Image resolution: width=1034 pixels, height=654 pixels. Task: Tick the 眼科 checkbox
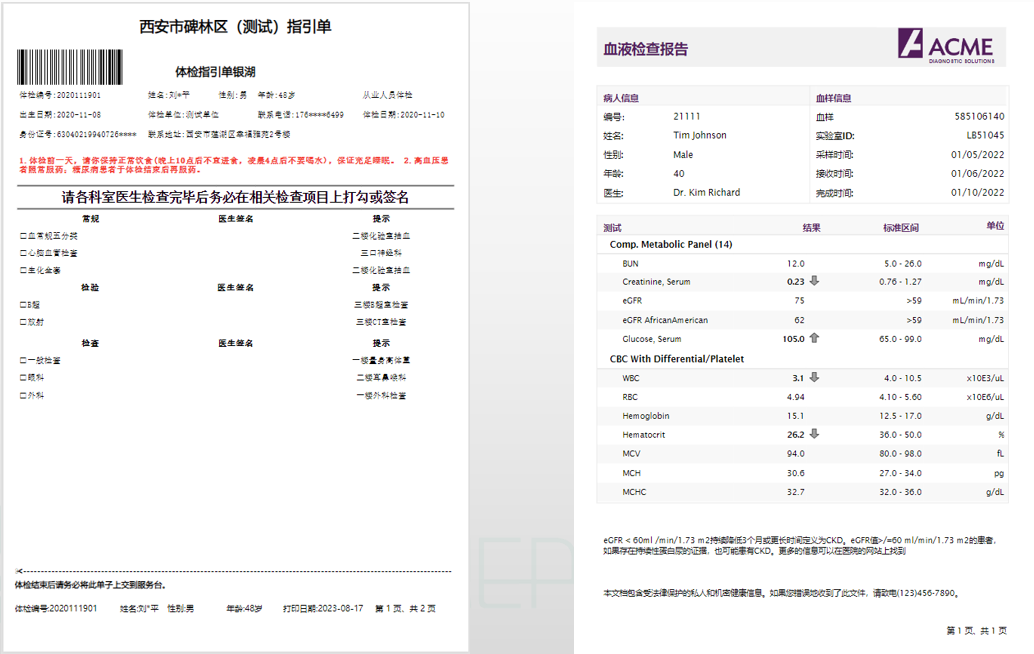coord(23,378)
